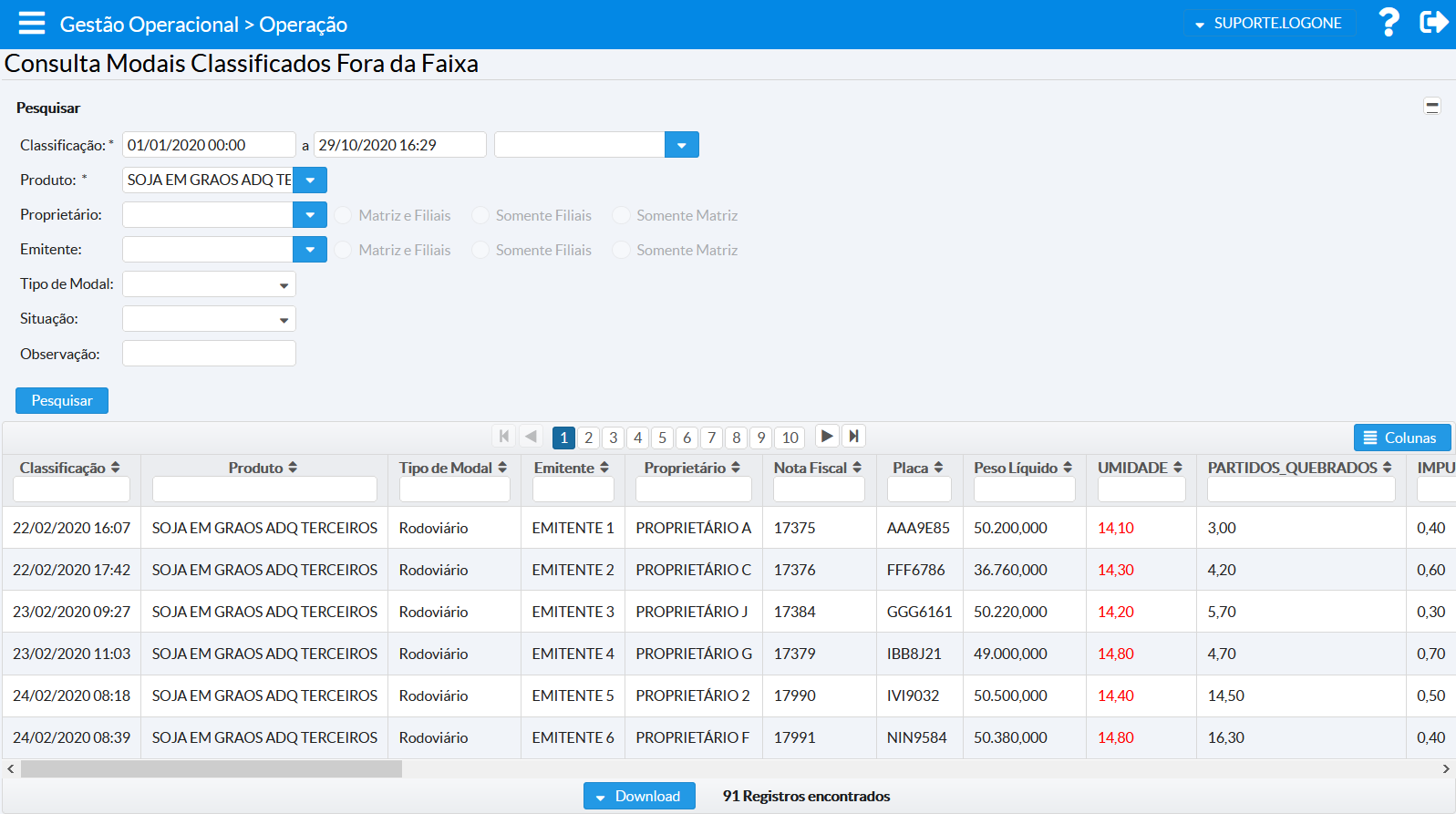Image resolution: width=1456 pixels, height=814 pixels.
Task: Select Emitente 'Somente Matriz' radio option
Action: click(x=621, y=251)
